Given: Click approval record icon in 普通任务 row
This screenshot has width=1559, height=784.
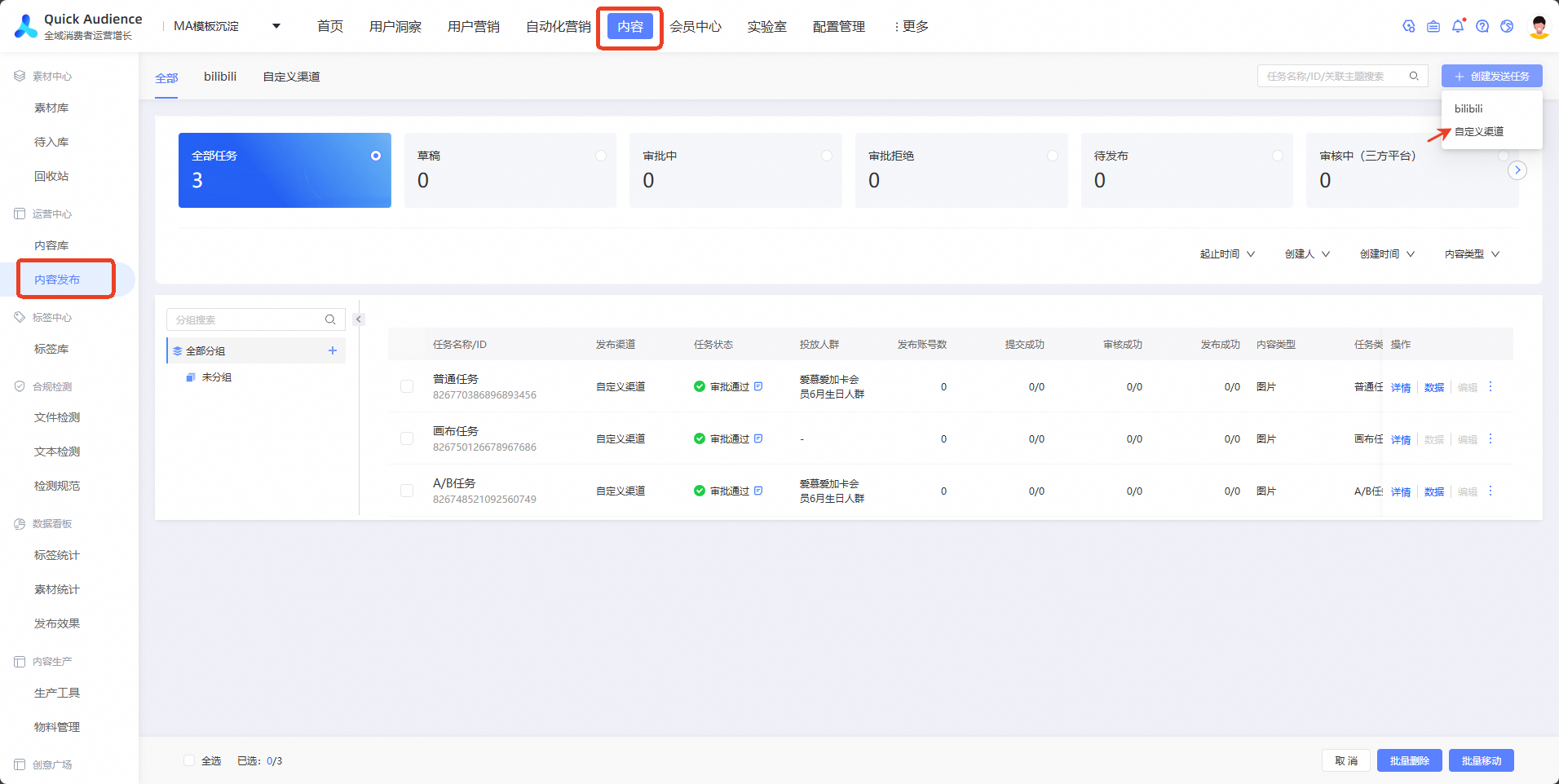Looking at the screenshot, I should 758,386.
